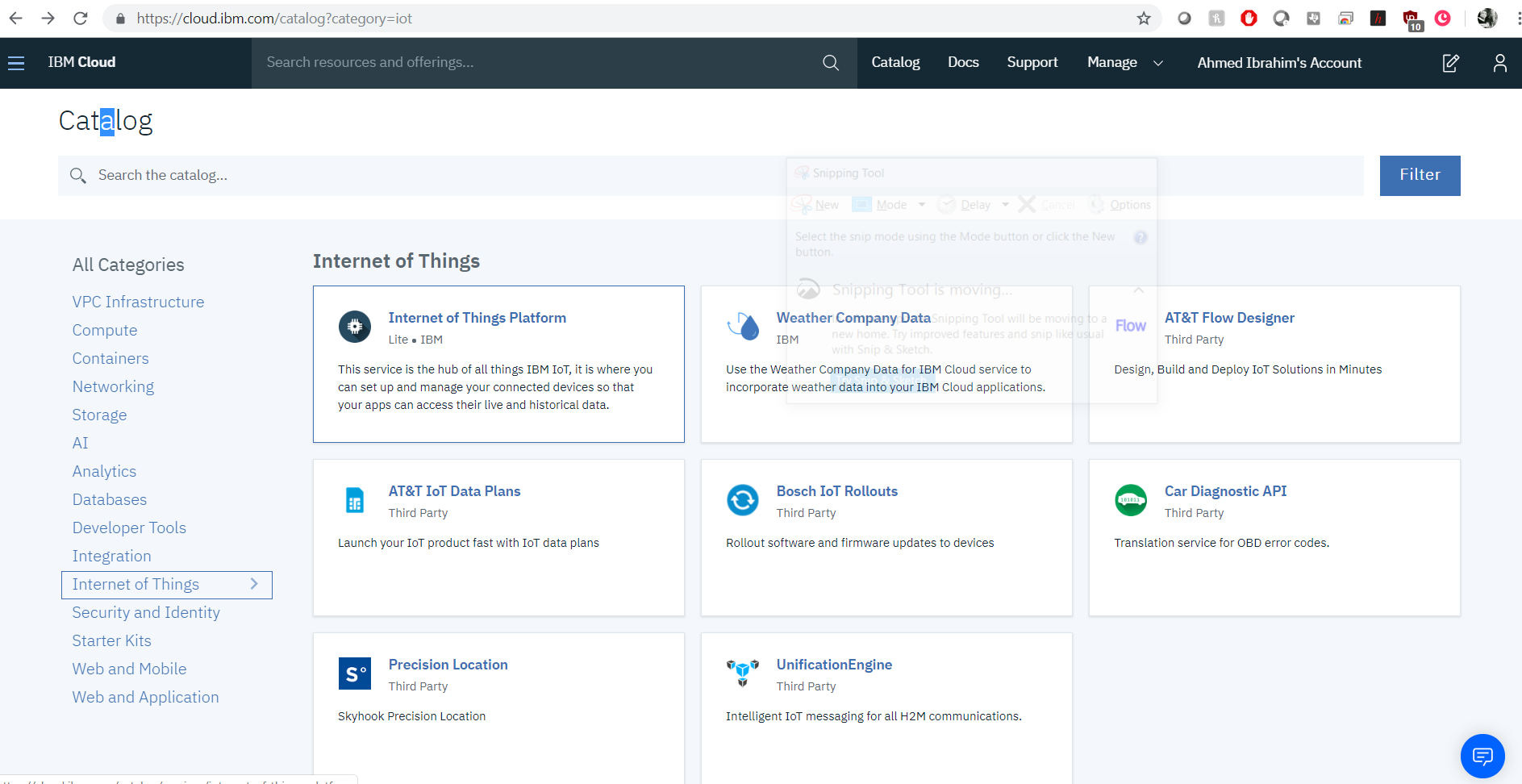Select the Security and Identity category
Screen dimensions: 1522x784
tap(146, 613)
